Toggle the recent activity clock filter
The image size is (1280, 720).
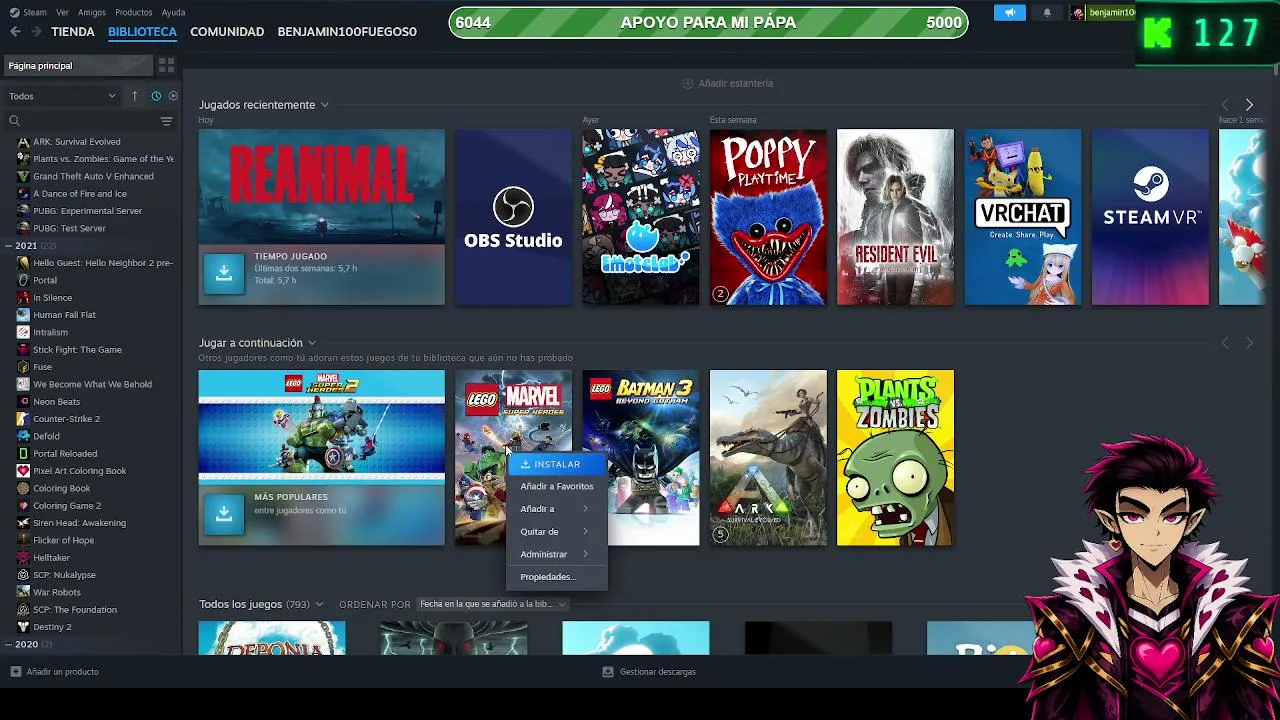(156, 96)
